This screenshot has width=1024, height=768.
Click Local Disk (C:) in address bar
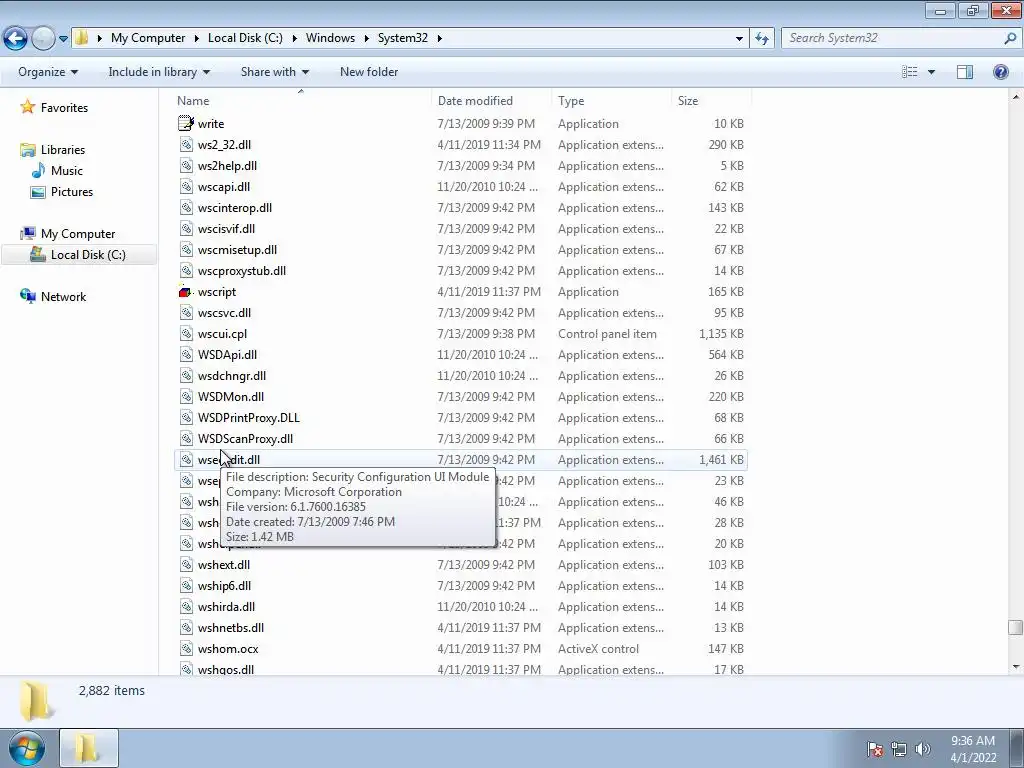click(x=246, y=38)
